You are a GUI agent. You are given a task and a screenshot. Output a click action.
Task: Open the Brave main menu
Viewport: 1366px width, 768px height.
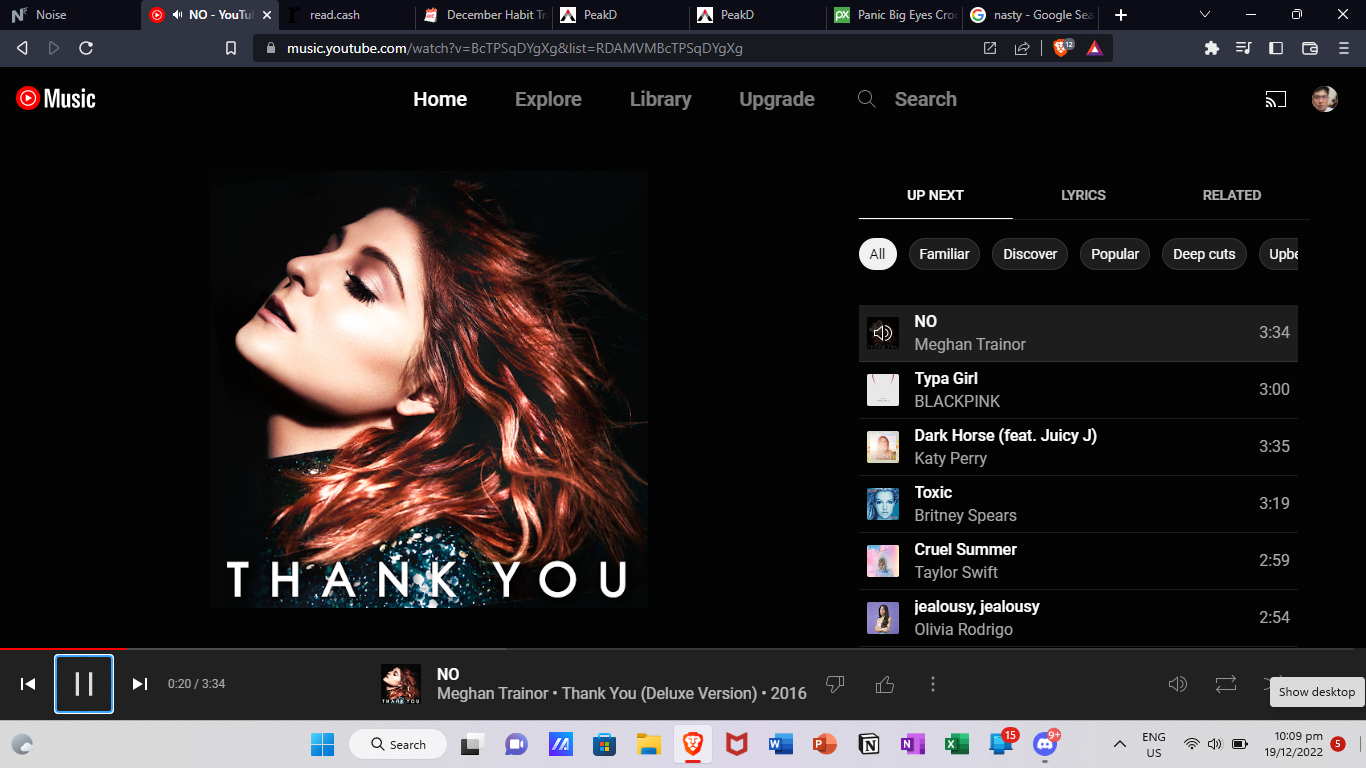(1344, 48)
